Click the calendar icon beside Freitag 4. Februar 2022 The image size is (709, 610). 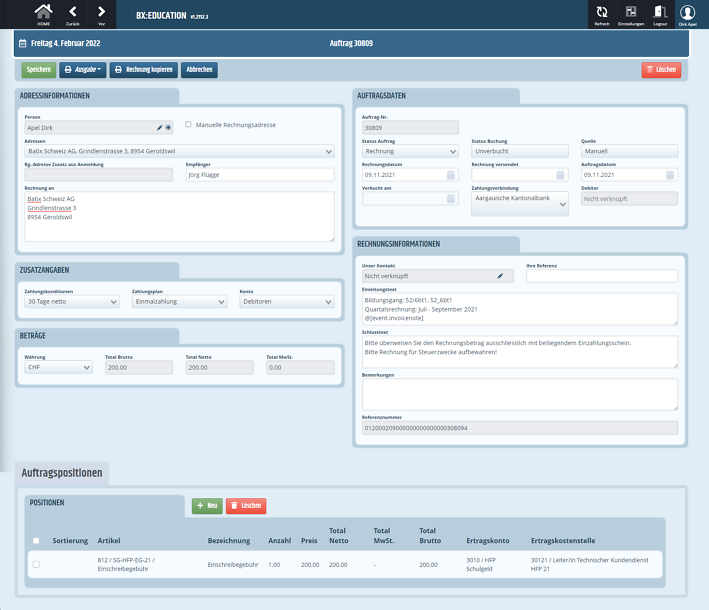(23, 43)
